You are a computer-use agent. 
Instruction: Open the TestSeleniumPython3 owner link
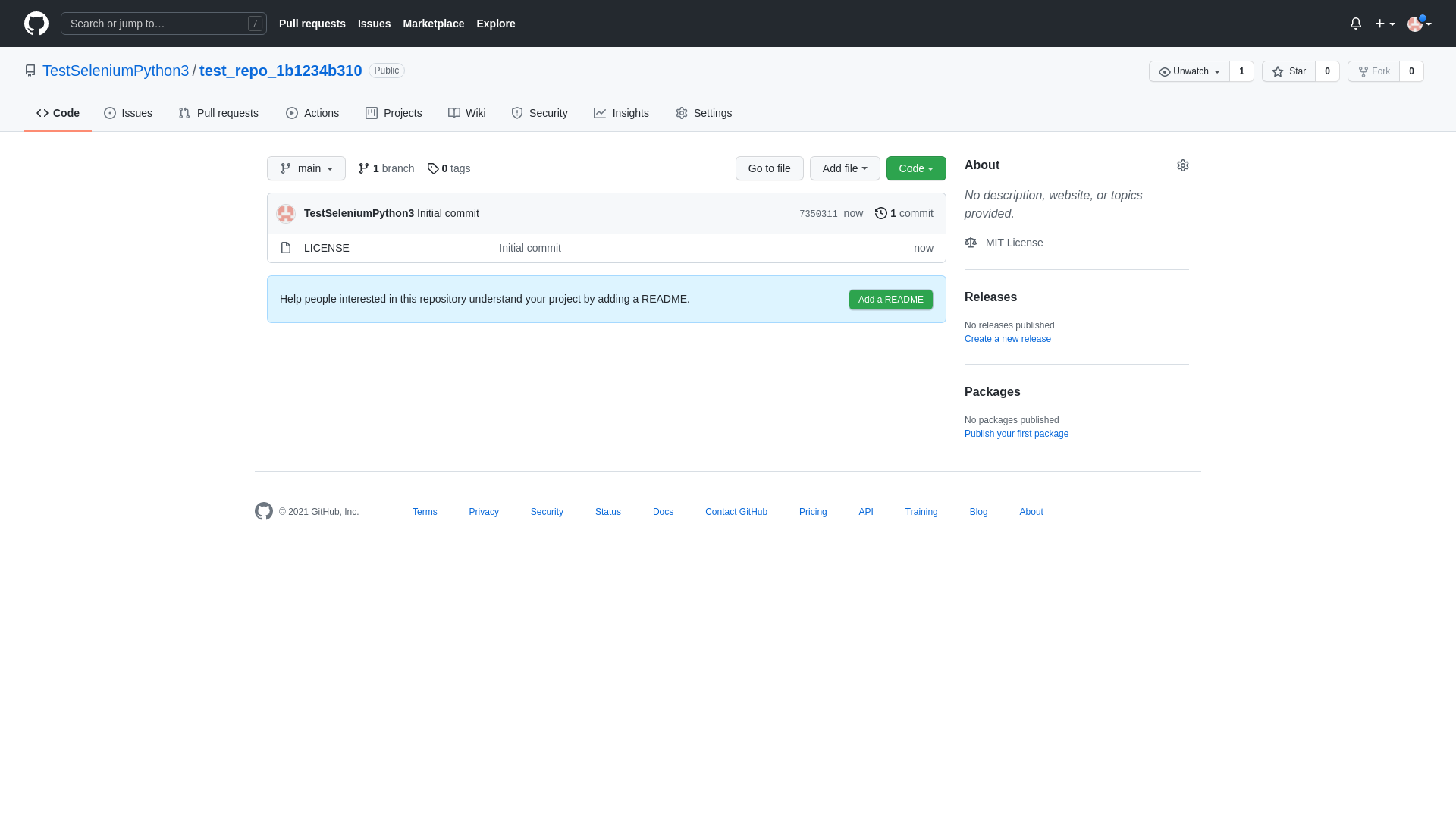pos(115,71)
